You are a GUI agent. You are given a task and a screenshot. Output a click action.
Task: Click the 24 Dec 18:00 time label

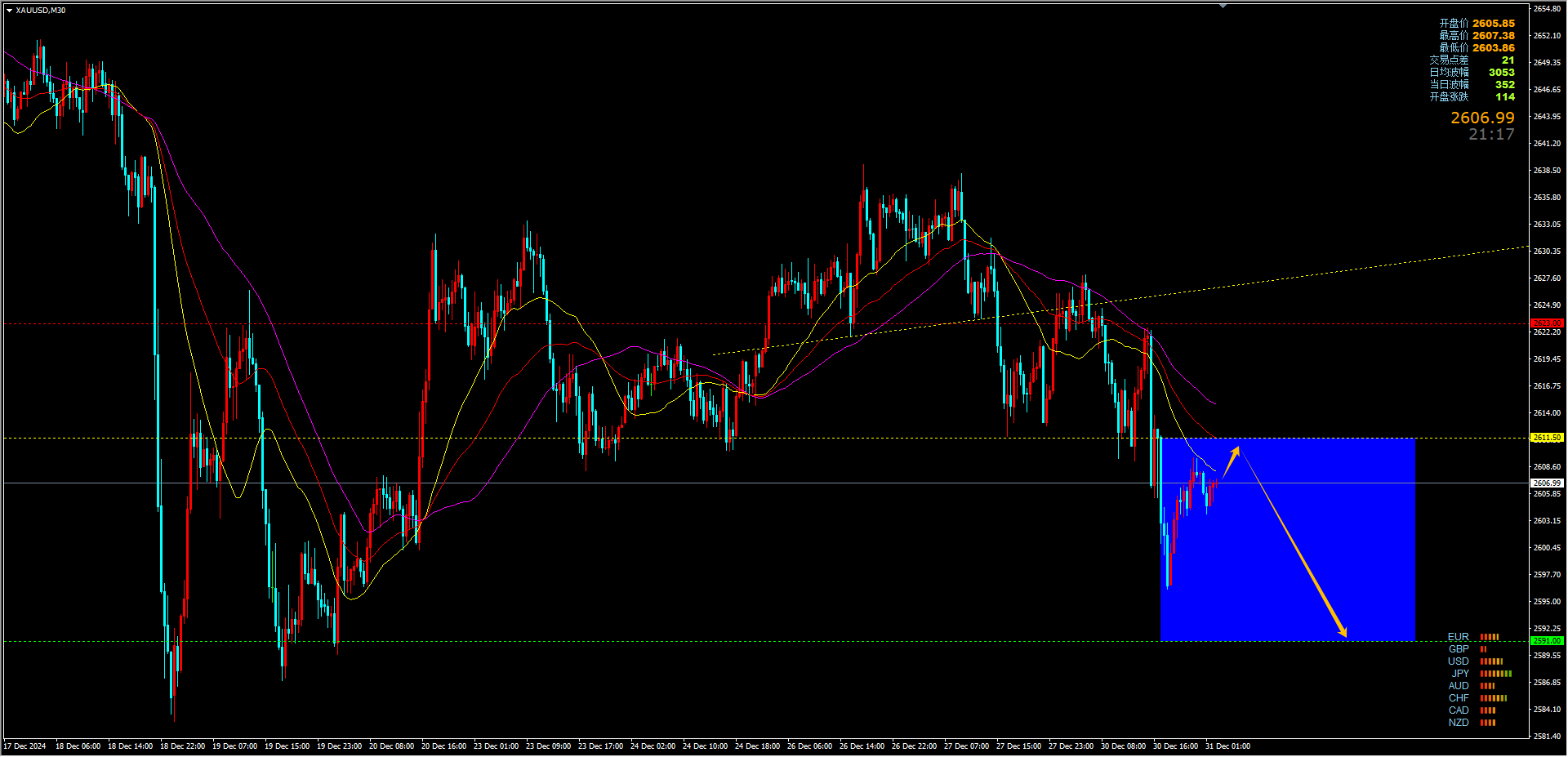[x=758, y=746]
